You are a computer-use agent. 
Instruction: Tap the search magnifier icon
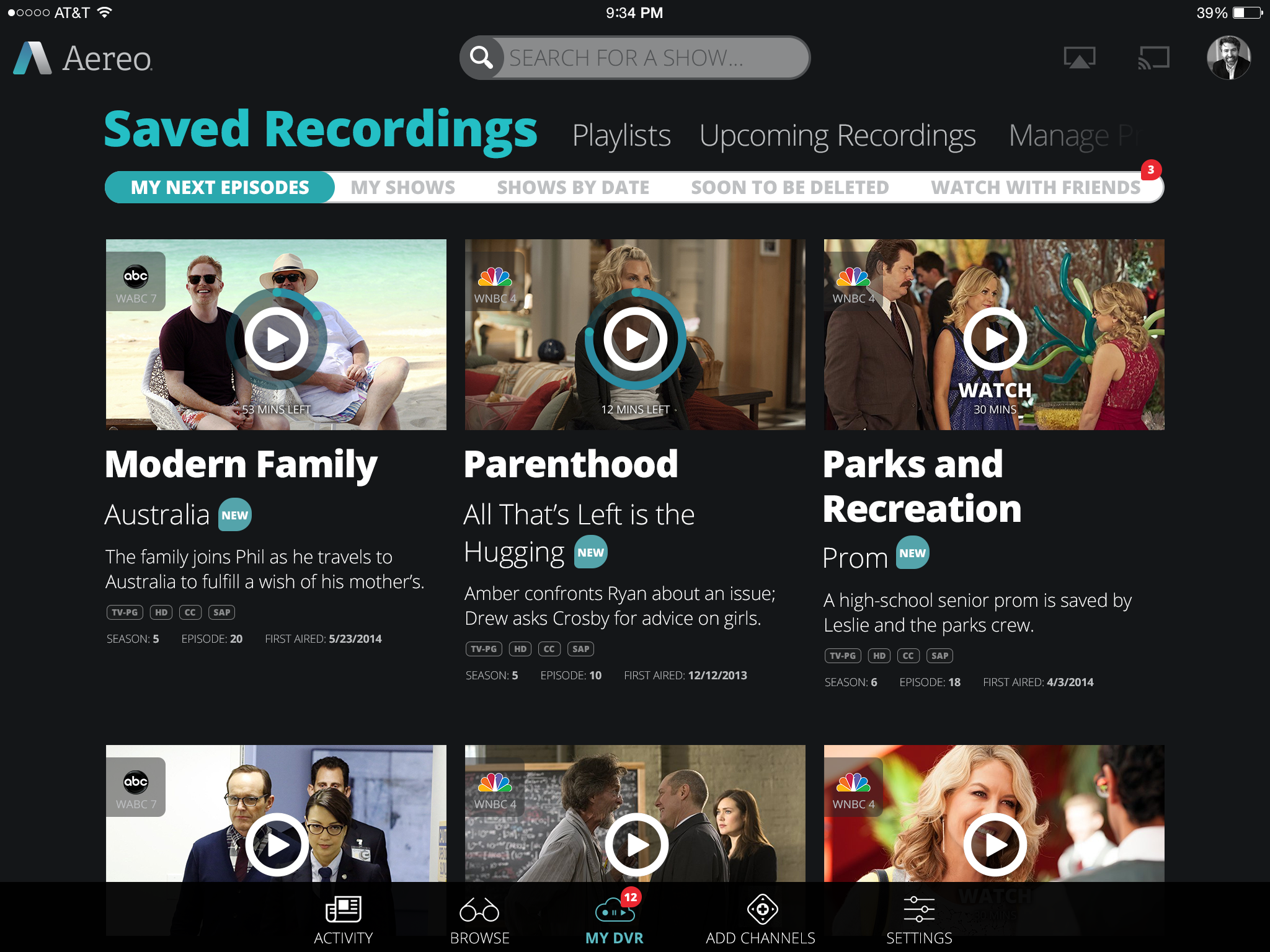[481, 58]
